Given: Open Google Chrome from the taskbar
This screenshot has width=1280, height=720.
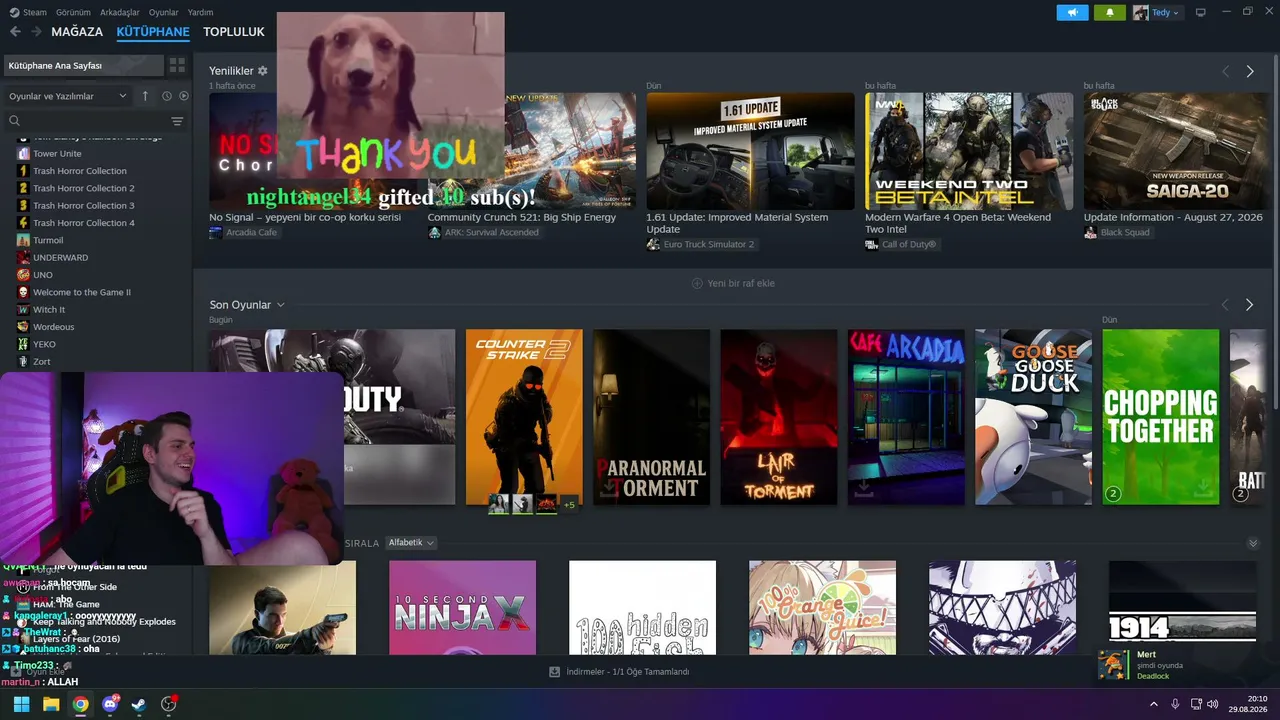Looking at the screenshot, I should pyautogui.click(x=80, y=704).
